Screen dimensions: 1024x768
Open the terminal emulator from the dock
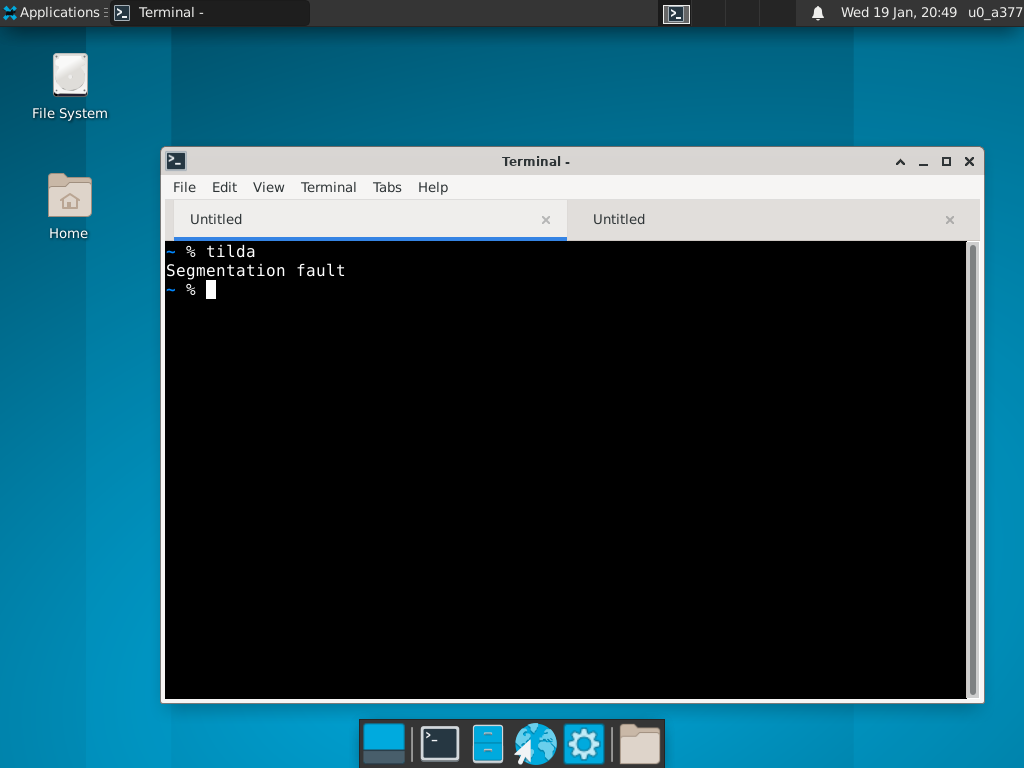[x=439, y=743]
